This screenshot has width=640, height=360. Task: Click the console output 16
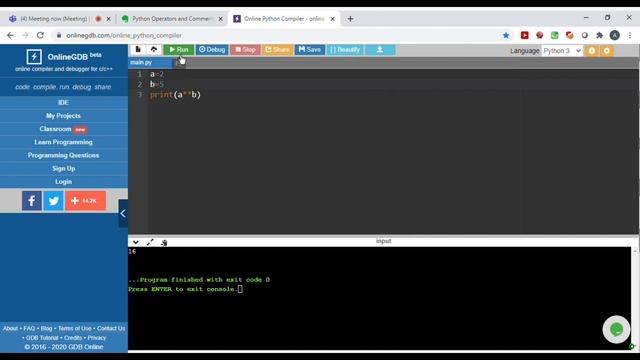132,251
